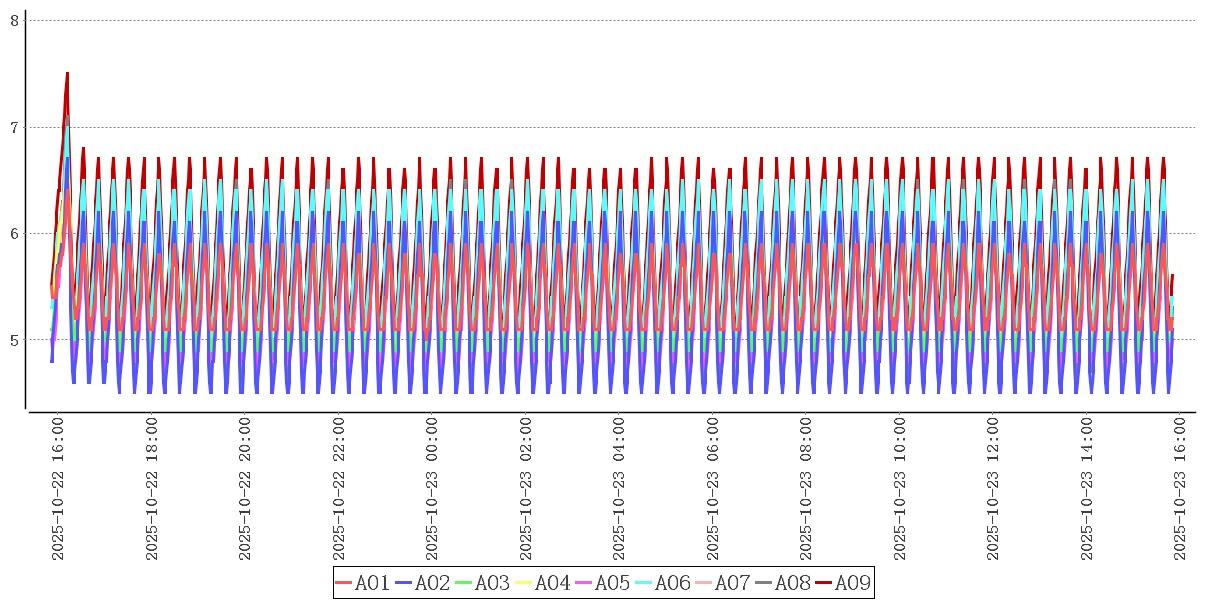Screen dimensions: 1207x600
Task: Click the tallest dark red peak
Action: click(x=67, y=74)
